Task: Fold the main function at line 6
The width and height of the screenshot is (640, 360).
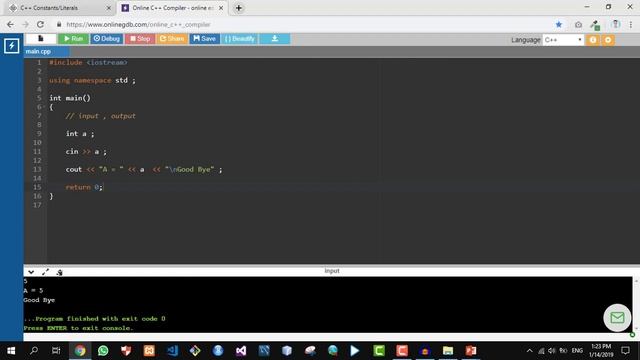Action: click(44, 107)
